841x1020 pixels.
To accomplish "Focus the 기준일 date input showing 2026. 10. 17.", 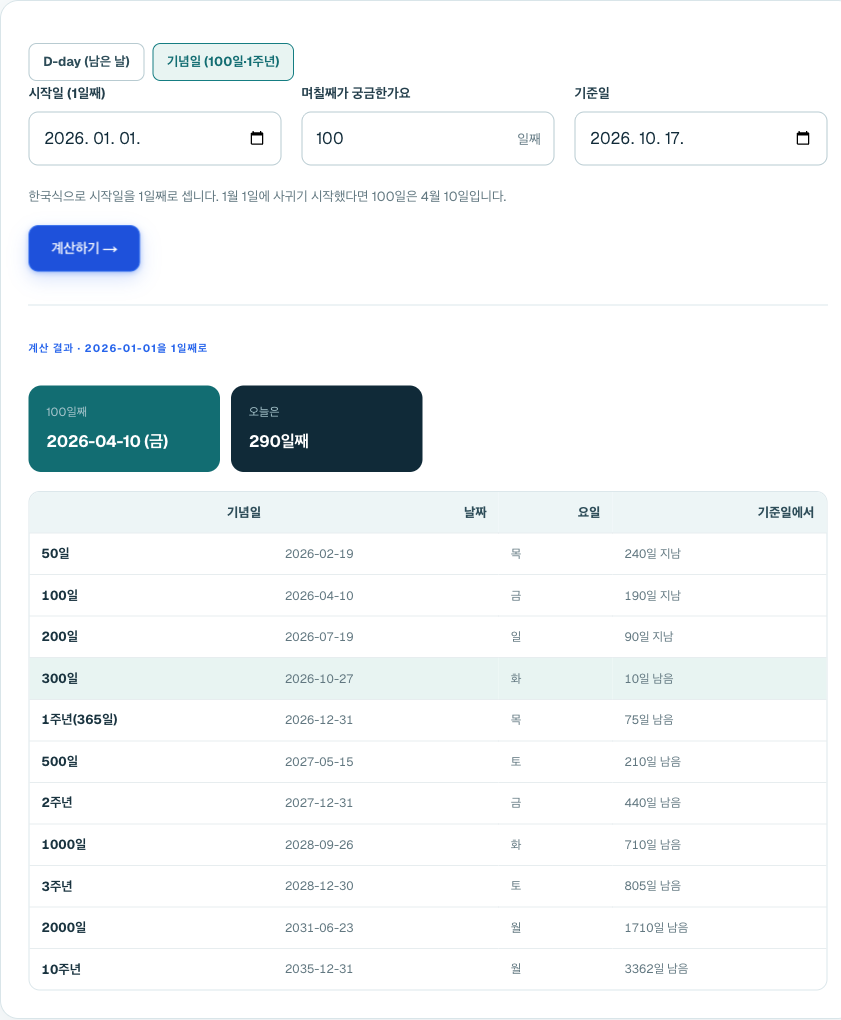I will click(701, 139).
